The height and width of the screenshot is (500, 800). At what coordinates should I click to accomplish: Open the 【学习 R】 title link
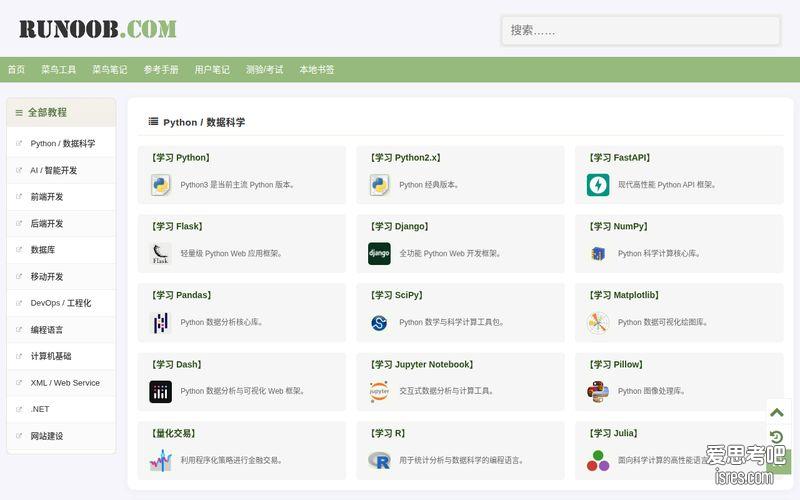click(388, 433)
